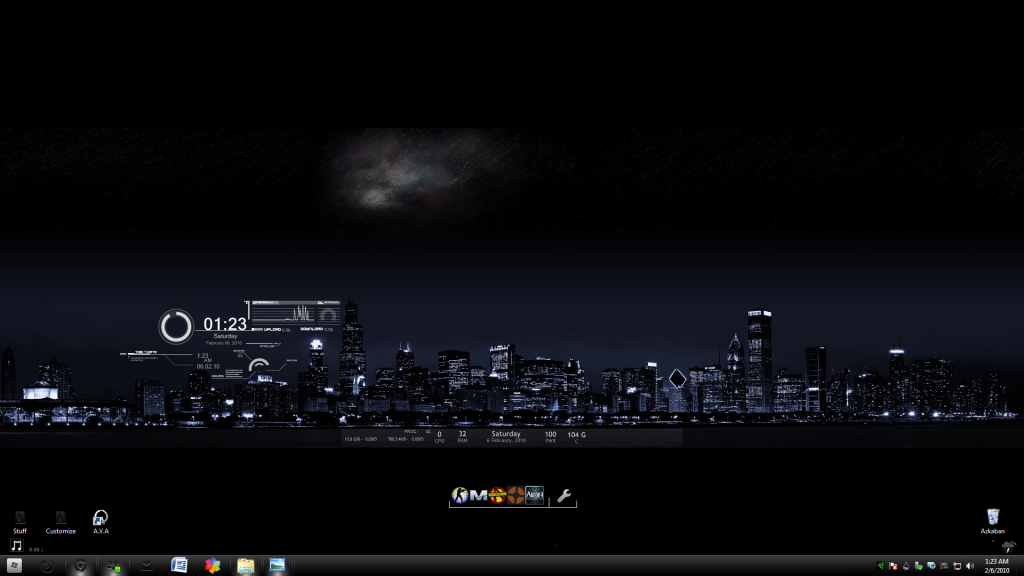
Task: Open Action Center flag tray icon
Action: coord(893,566)
